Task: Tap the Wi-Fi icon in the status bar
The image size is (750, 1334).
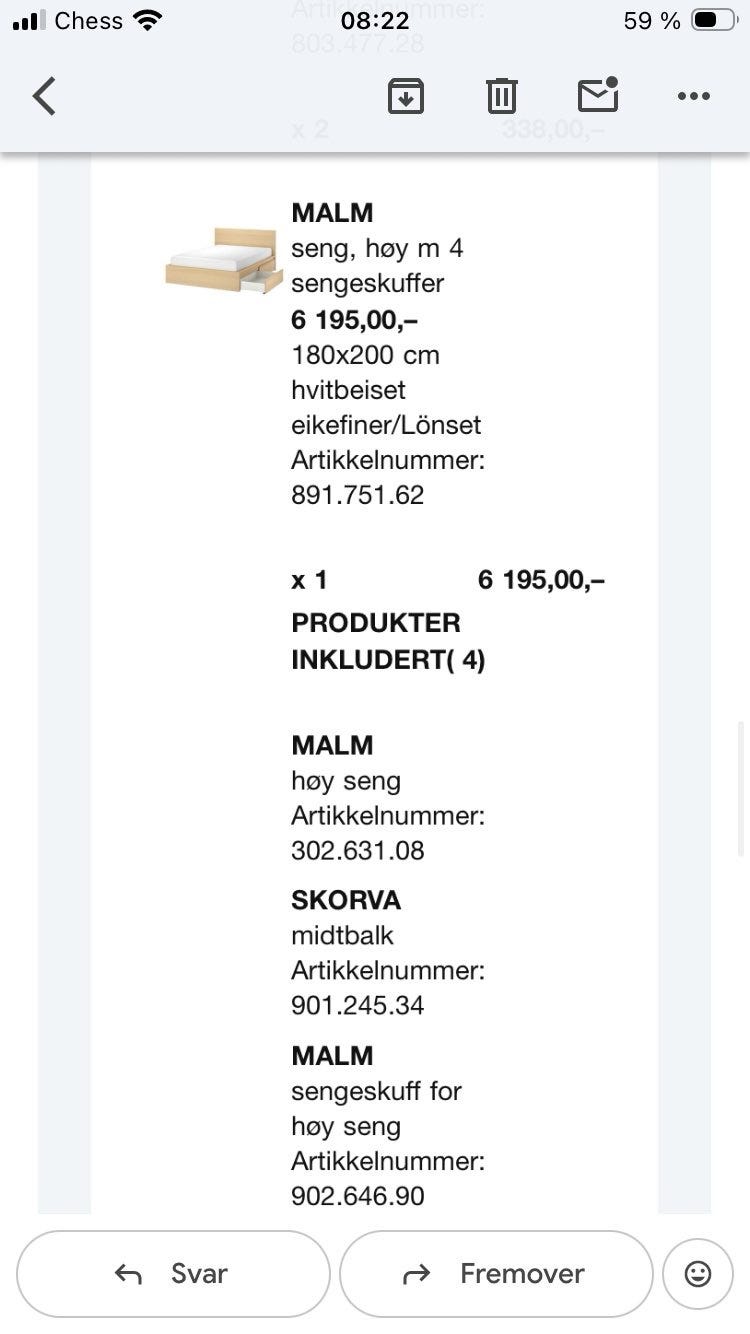Action: [x=148, y=21]
